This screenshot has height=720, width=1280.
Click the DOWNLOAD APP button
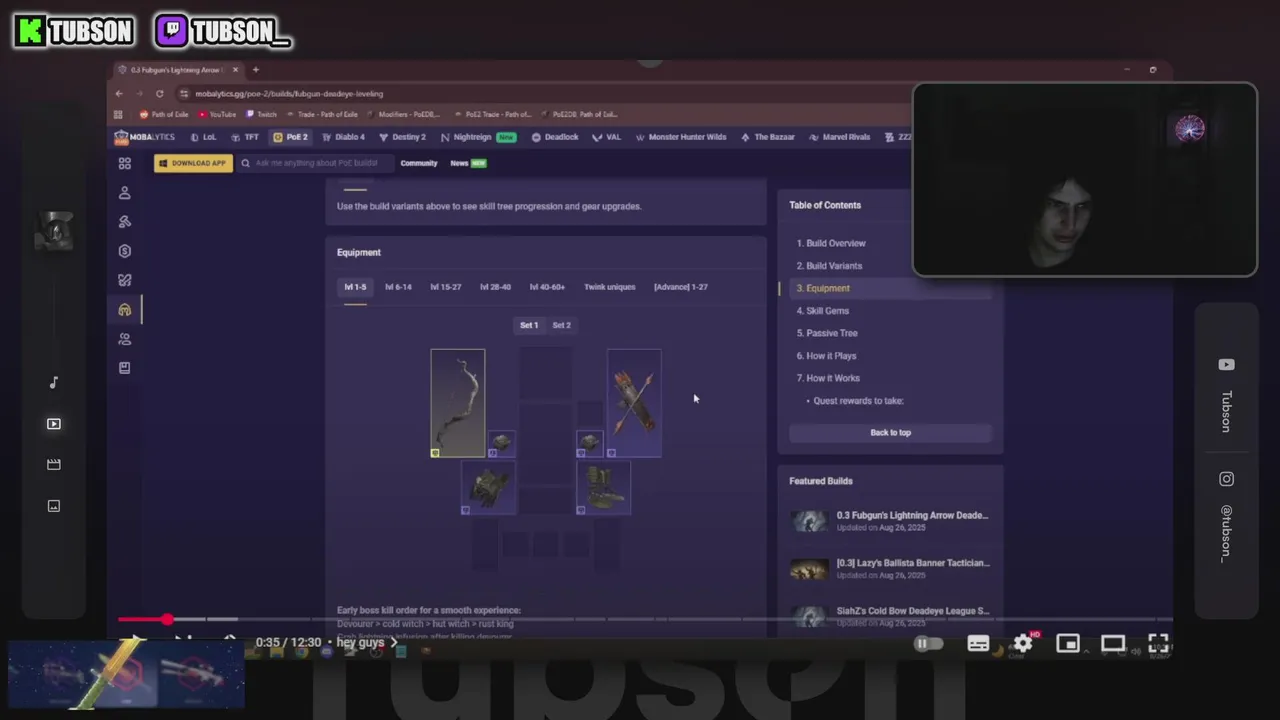coord(193,163)
